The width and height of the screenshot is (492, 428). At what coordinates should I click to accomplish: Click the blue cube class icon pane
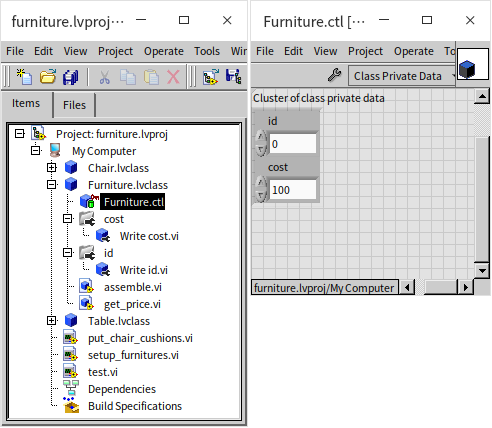point(473,64)
